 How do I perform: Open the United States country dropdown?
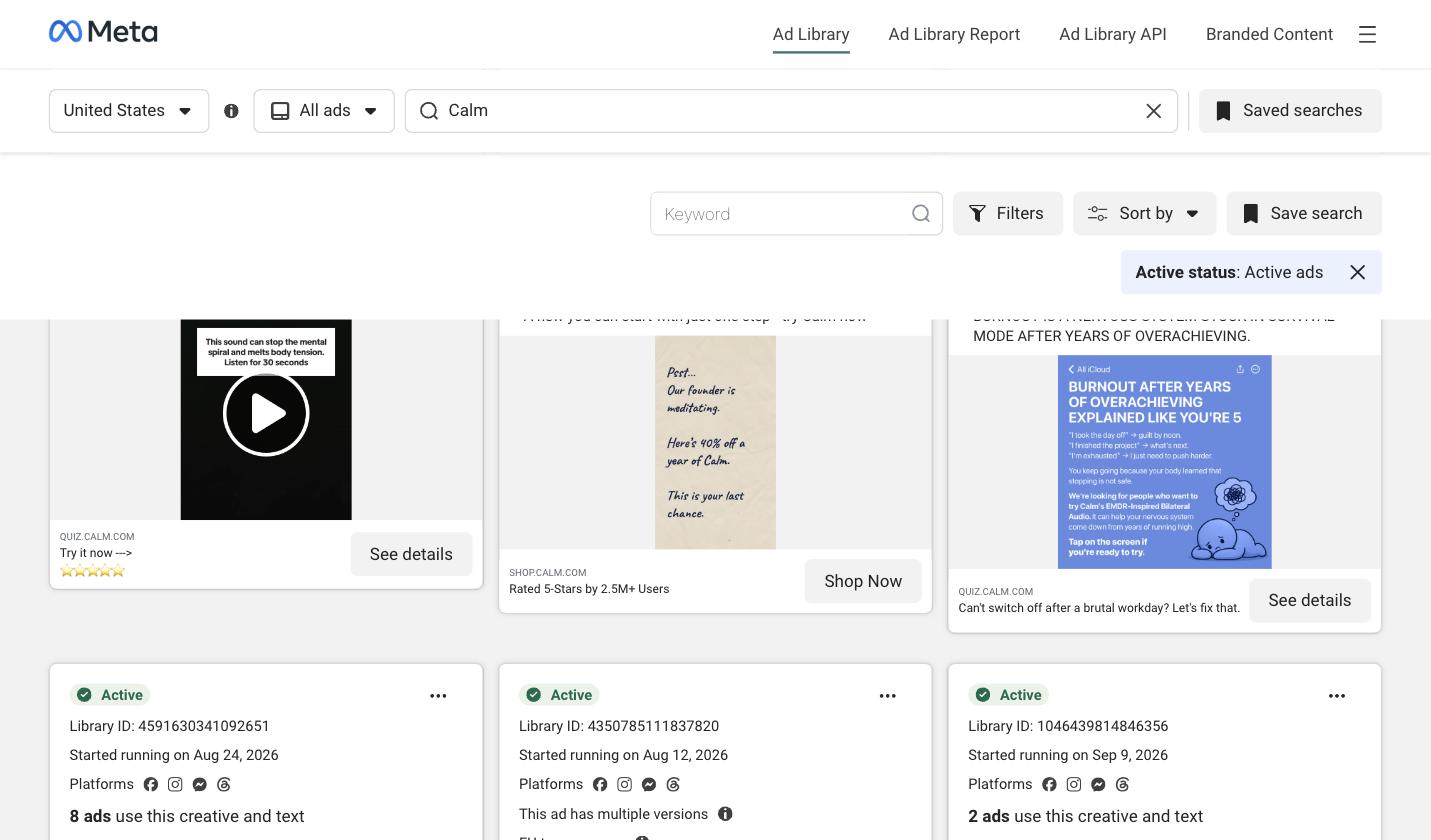129,111
